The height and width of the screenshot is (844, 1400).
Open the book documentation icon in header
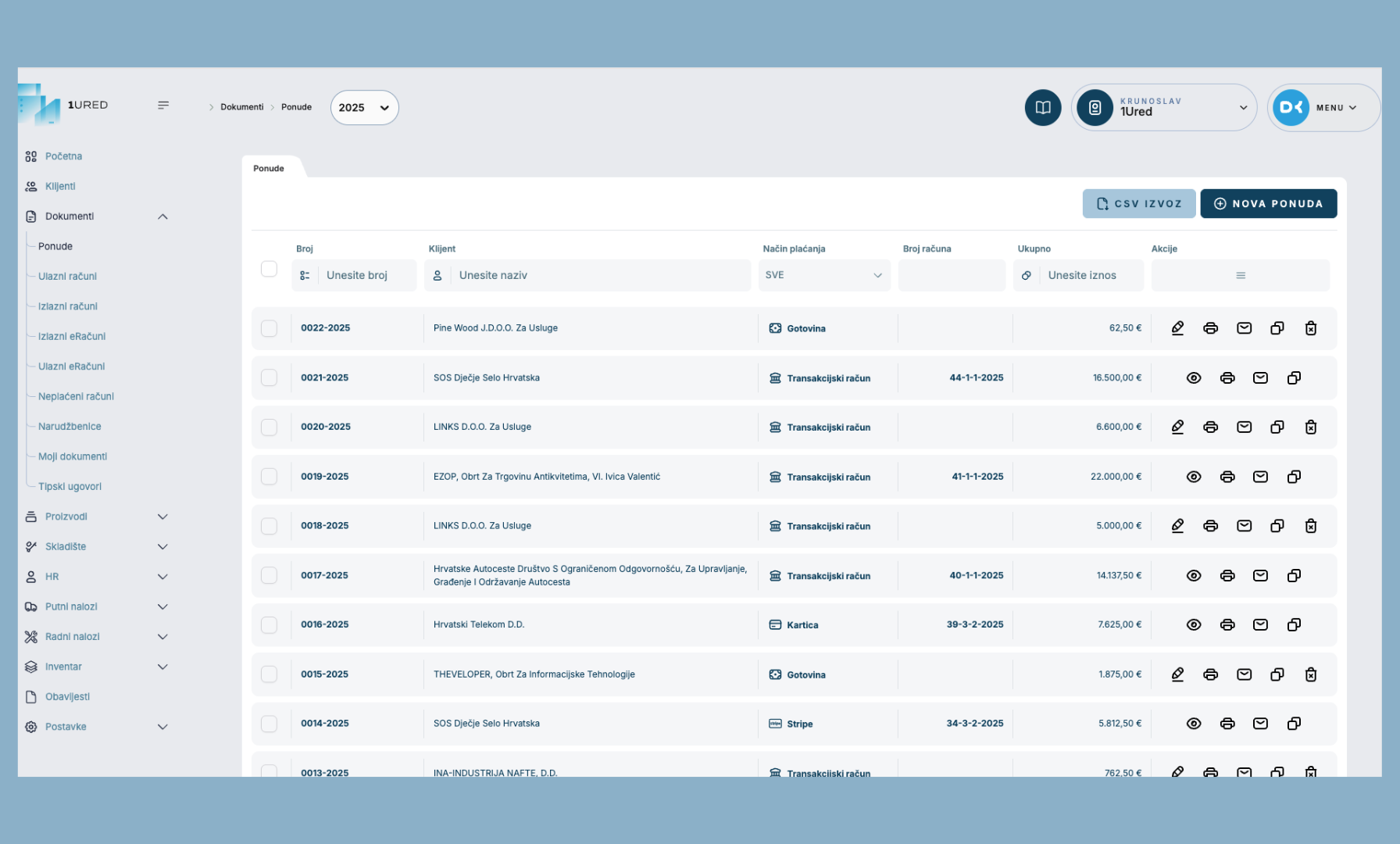point(1042,108)
